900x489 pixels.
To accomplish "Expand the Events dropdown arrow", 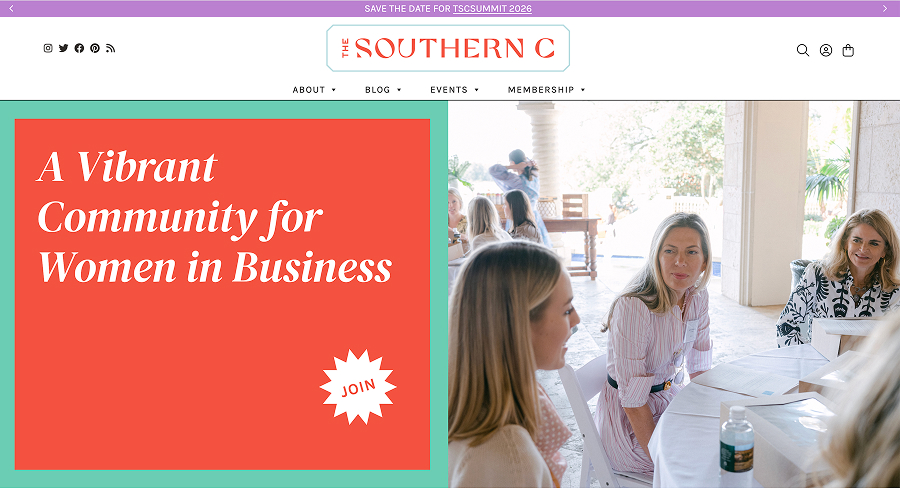I will (476, 90).
